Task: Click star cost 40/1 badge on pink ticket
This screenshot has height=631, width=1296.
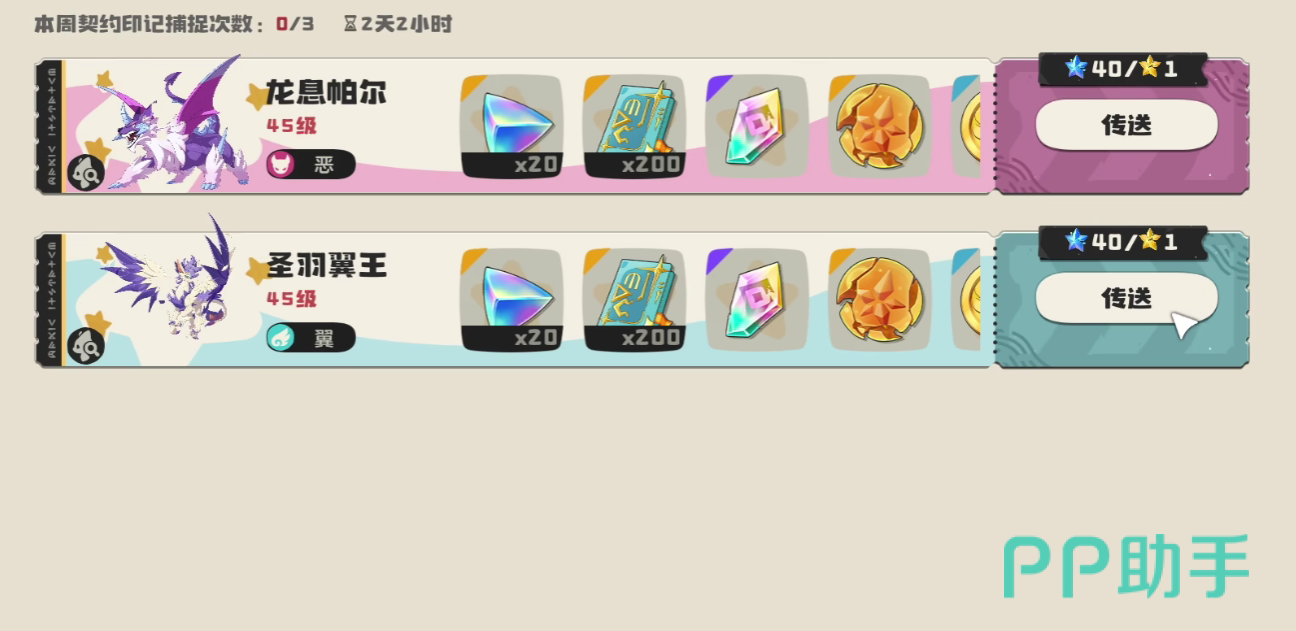Action: pyautogui.click(x=1122, y=68)
